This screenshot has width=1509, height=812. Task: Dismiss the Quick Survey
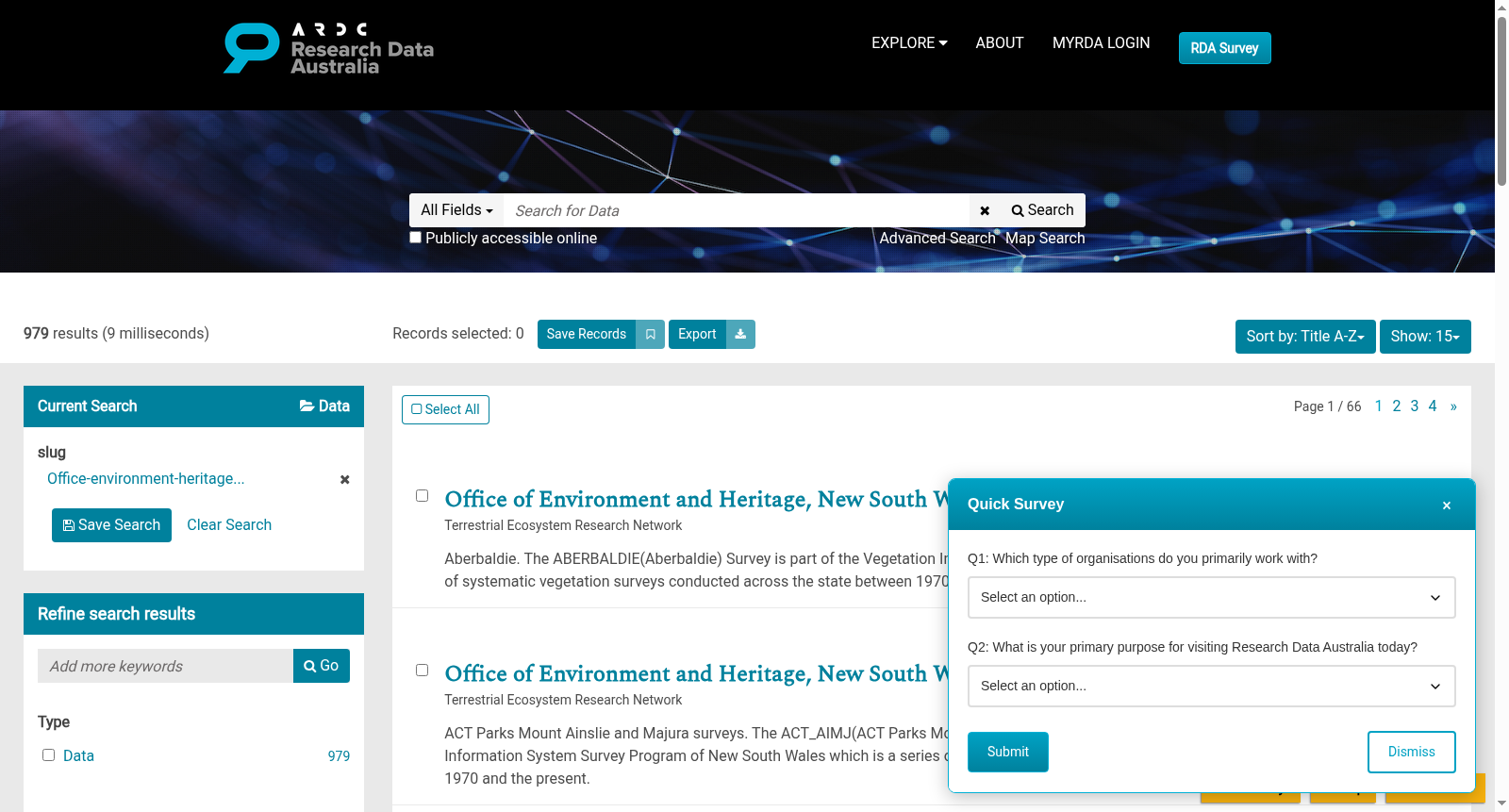[1412, 753]
